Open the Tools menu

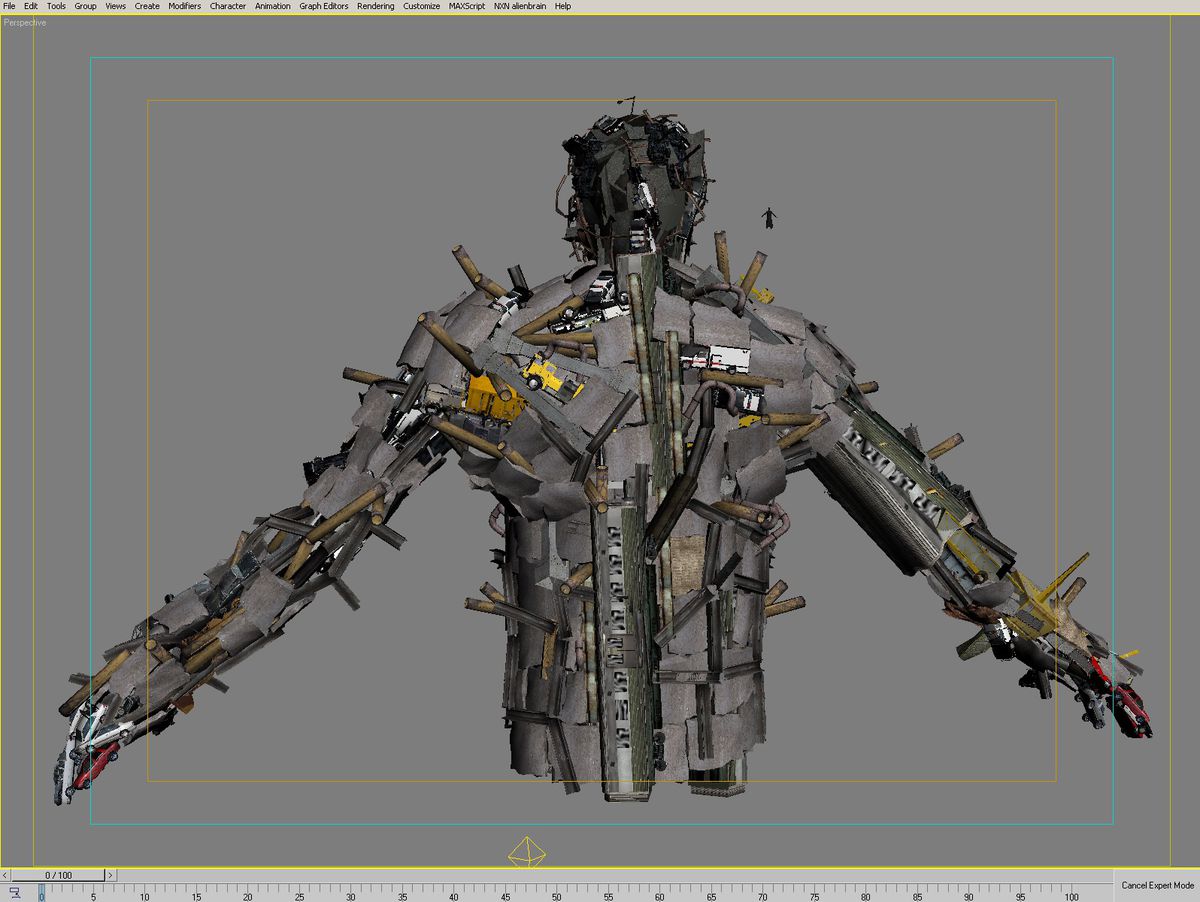[x=55, y=5]
